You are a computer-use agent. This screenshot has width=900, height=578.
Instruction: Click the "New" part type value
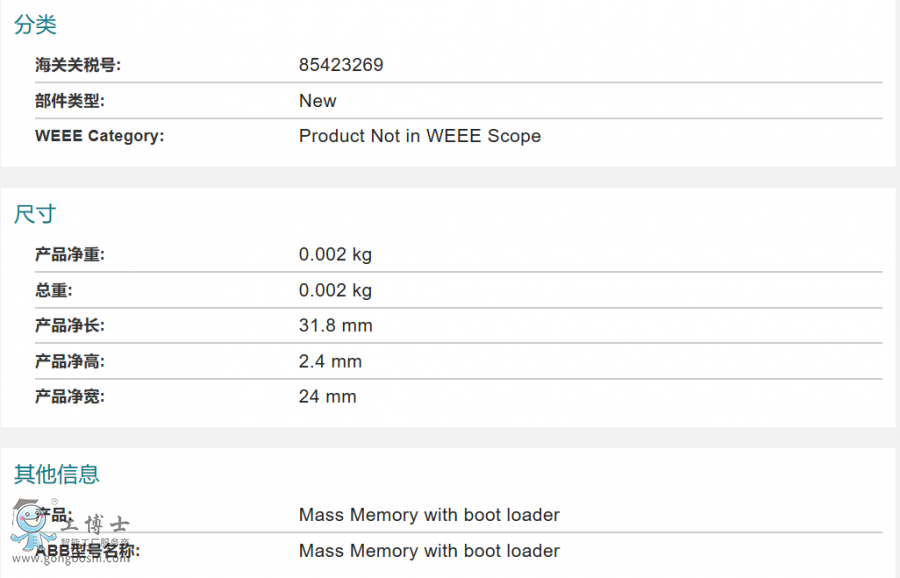(x=318, y=101)
